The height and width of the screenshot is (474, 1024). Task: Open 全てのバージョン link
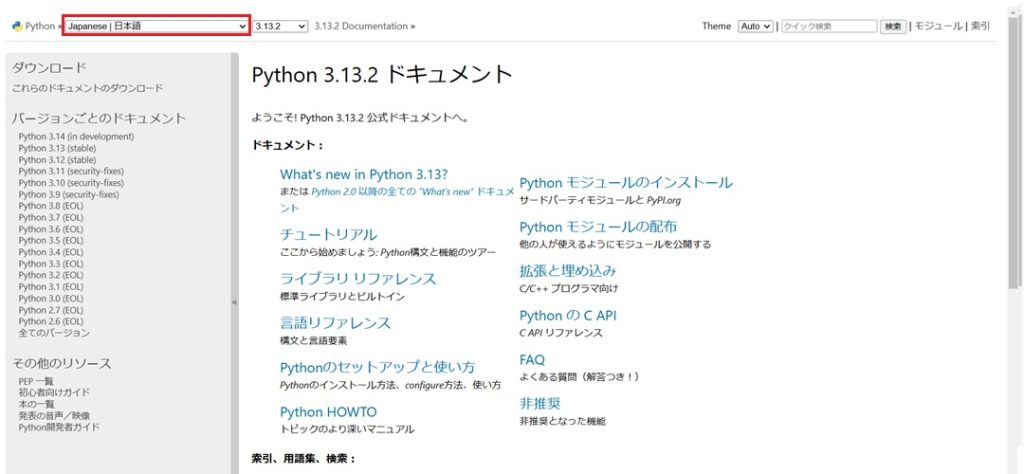point(54,333)
